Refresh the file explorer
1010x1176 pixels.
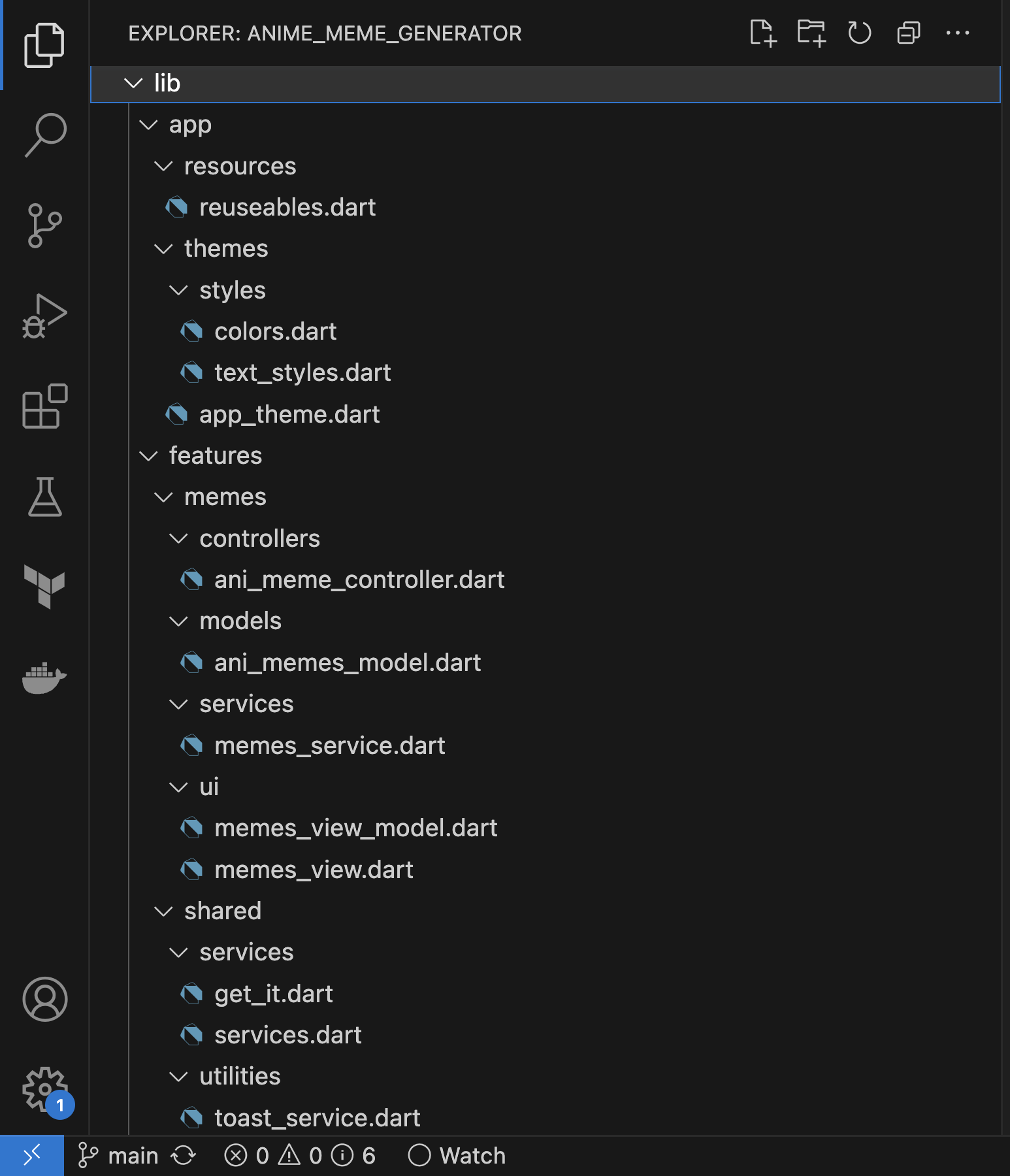click(x=859, y=33)
